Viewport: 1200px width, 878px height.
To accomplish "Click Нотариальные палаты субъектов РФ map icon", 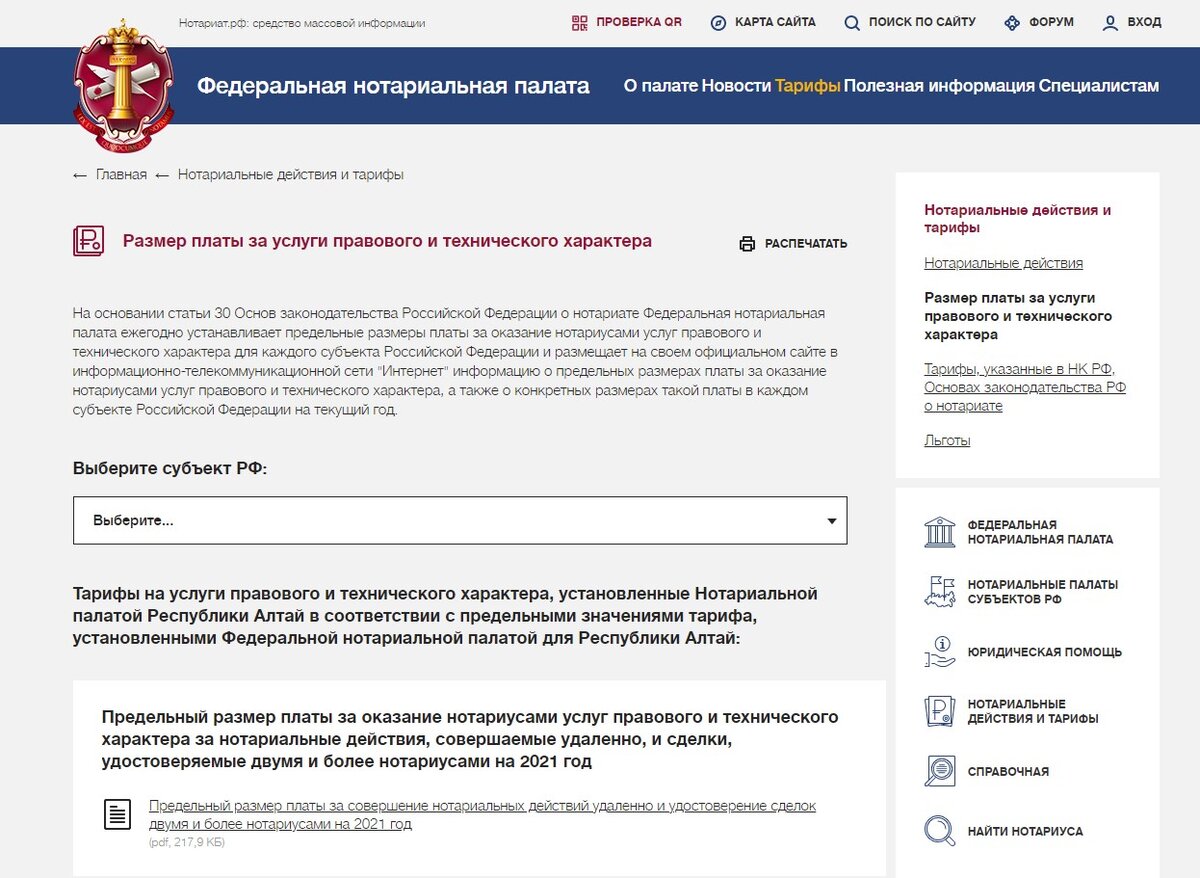I will [x=940, y=592].
